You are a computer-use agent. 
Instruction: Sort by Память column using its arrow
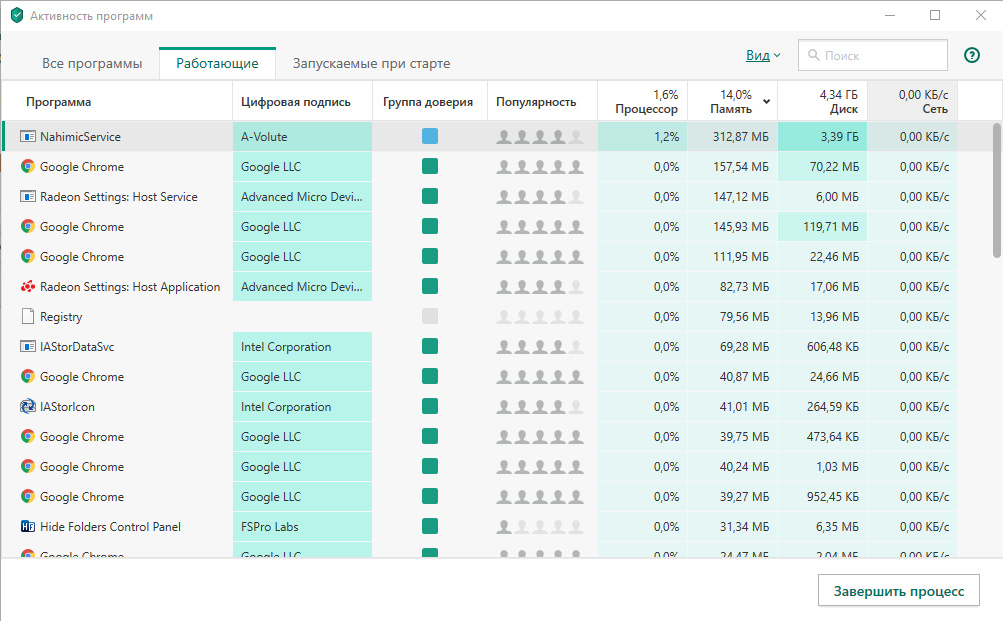tap(767, 102)
